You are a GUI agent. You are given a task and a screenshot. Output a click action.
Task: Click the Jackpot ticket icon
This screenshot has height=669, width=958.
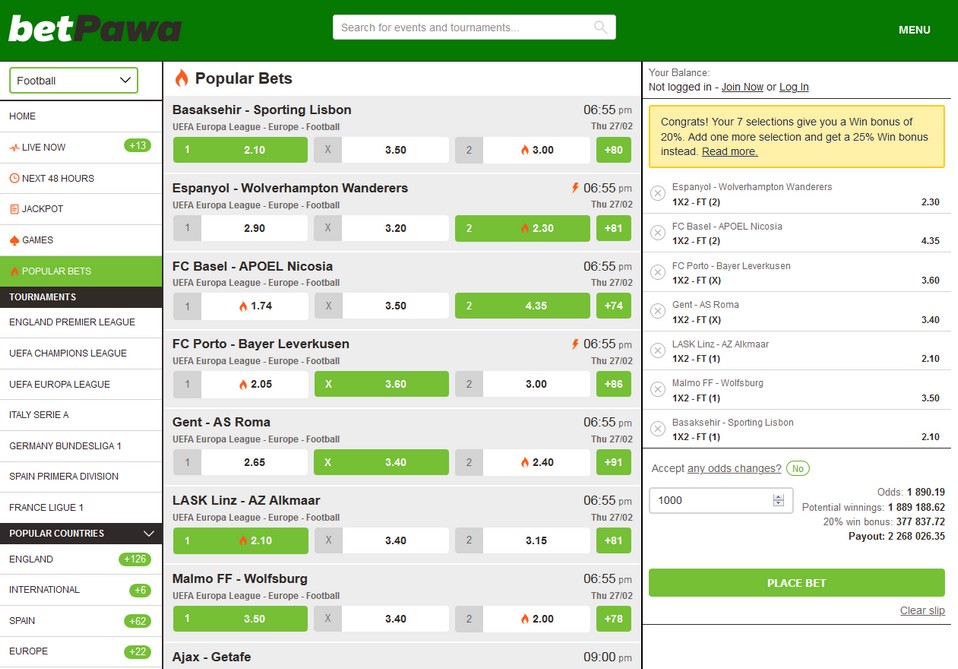tap(14, 209)
